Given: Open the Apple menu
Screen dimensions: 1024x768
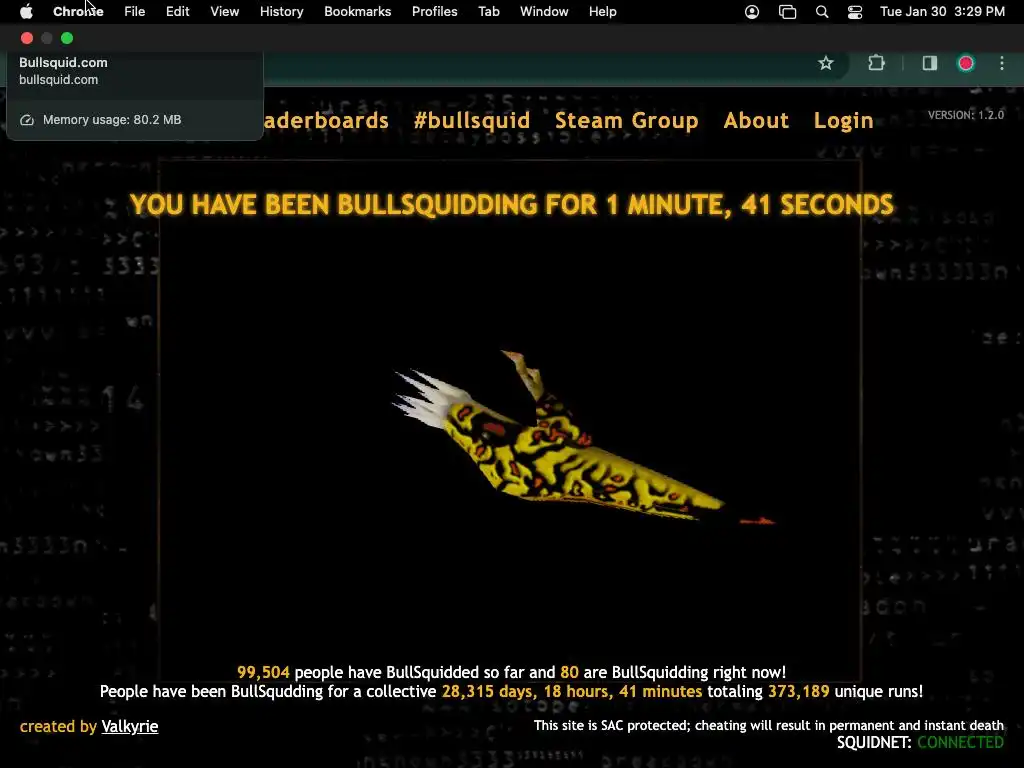Looking at the screenshot, I should tap(26, 12).
